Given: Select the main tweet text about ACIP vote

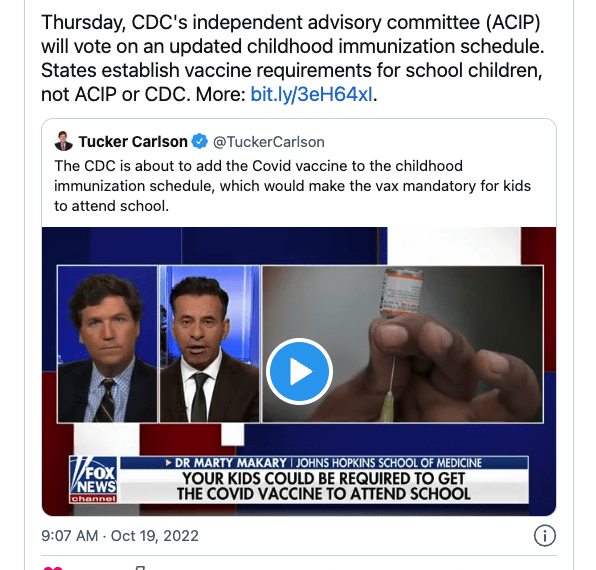Looking at the screenshot, I should 292,58.
